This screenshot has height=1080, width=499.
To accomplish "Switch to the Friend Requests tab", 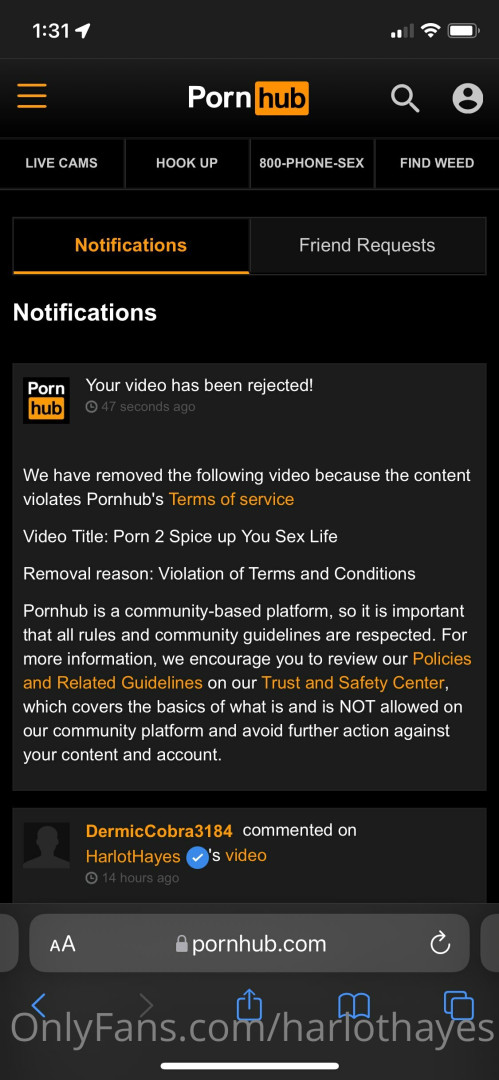I will pyautogui.click(x=367, y=245).
